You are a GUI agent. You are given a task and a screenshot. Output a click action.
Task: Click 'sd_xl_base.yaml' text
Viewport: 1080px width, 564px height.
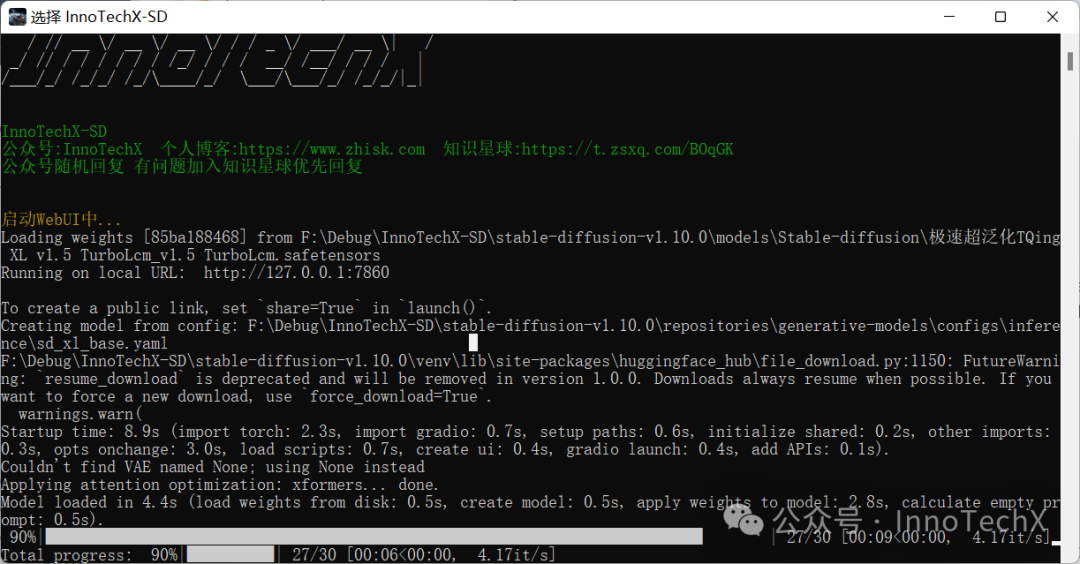pos(101,344)
